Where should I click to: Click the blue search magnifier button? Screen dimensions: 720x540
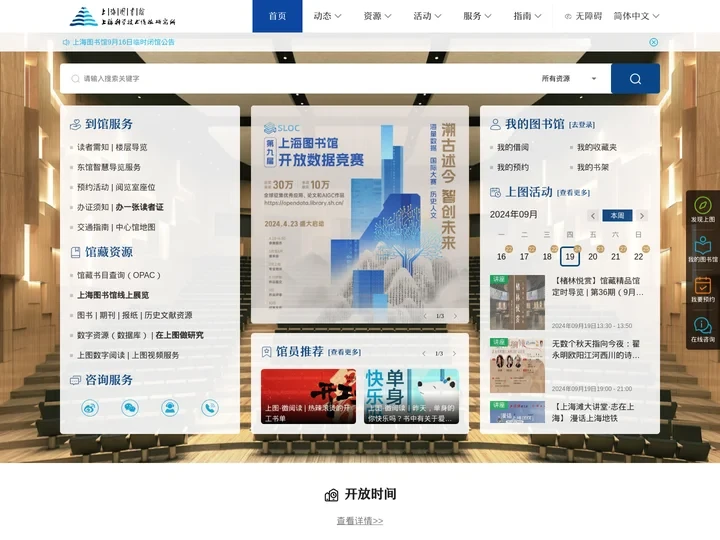[635, 79]
